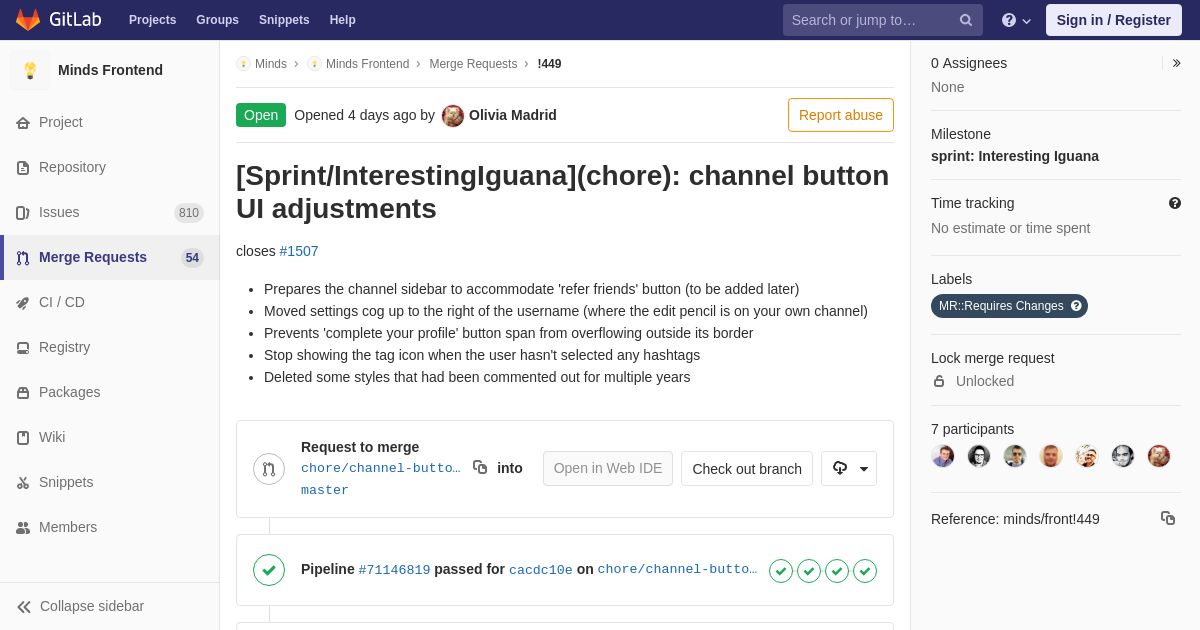Click the Open in Web IDE button
The image size is (1200, 630).
[608, 468]
